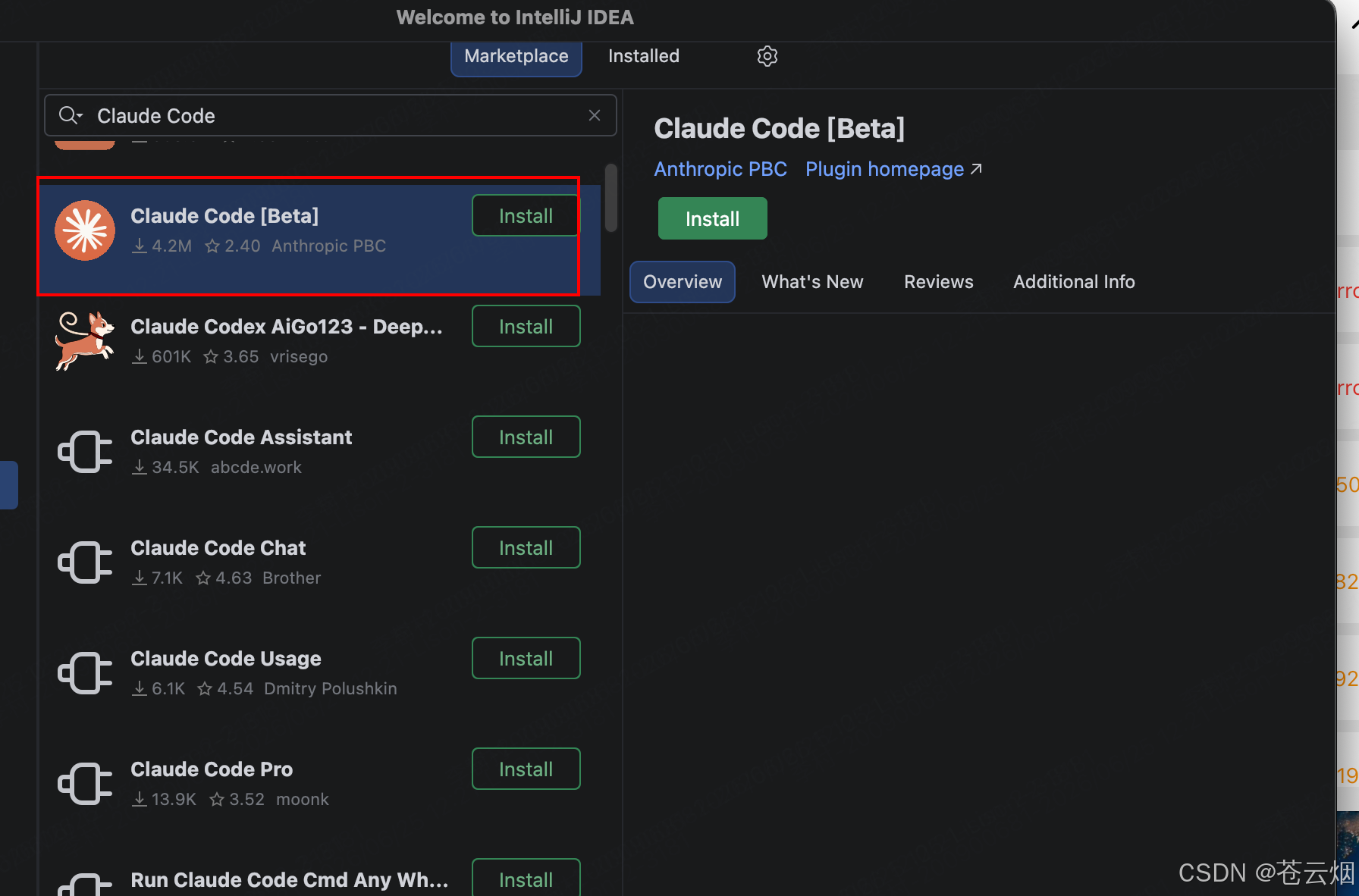The width and height of the screenshot is (1359, 896).
Task: Click the 3.52 rating of Claude Code Pro
Action: pyautogui.click(x=237, y=800)
